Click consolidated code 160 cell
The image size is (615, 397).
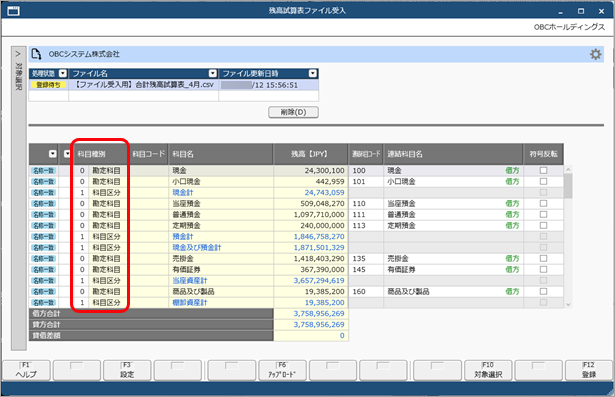(366, 291)
